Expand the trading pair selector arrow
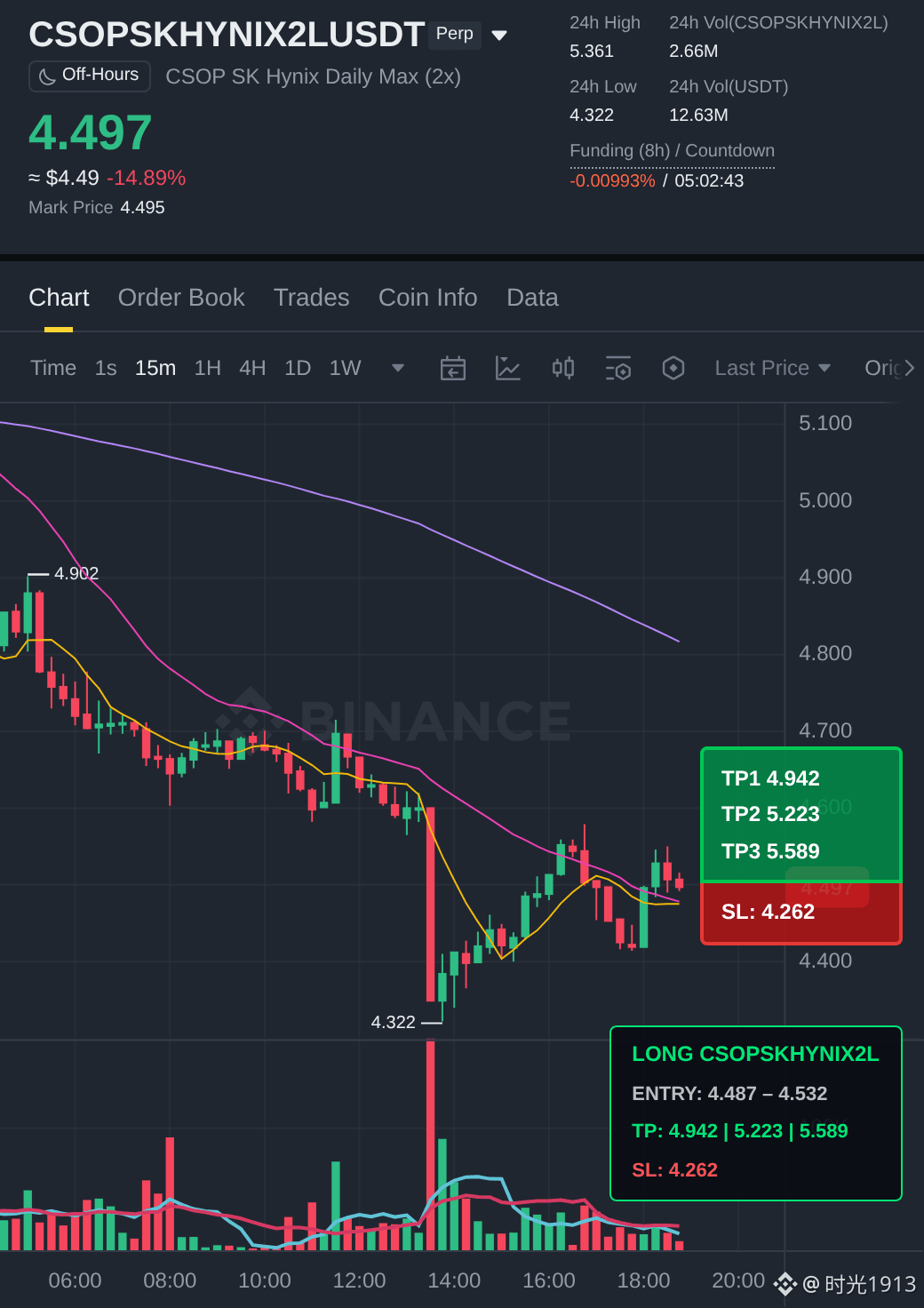The image size is (924, 1308). pos(499,36)
